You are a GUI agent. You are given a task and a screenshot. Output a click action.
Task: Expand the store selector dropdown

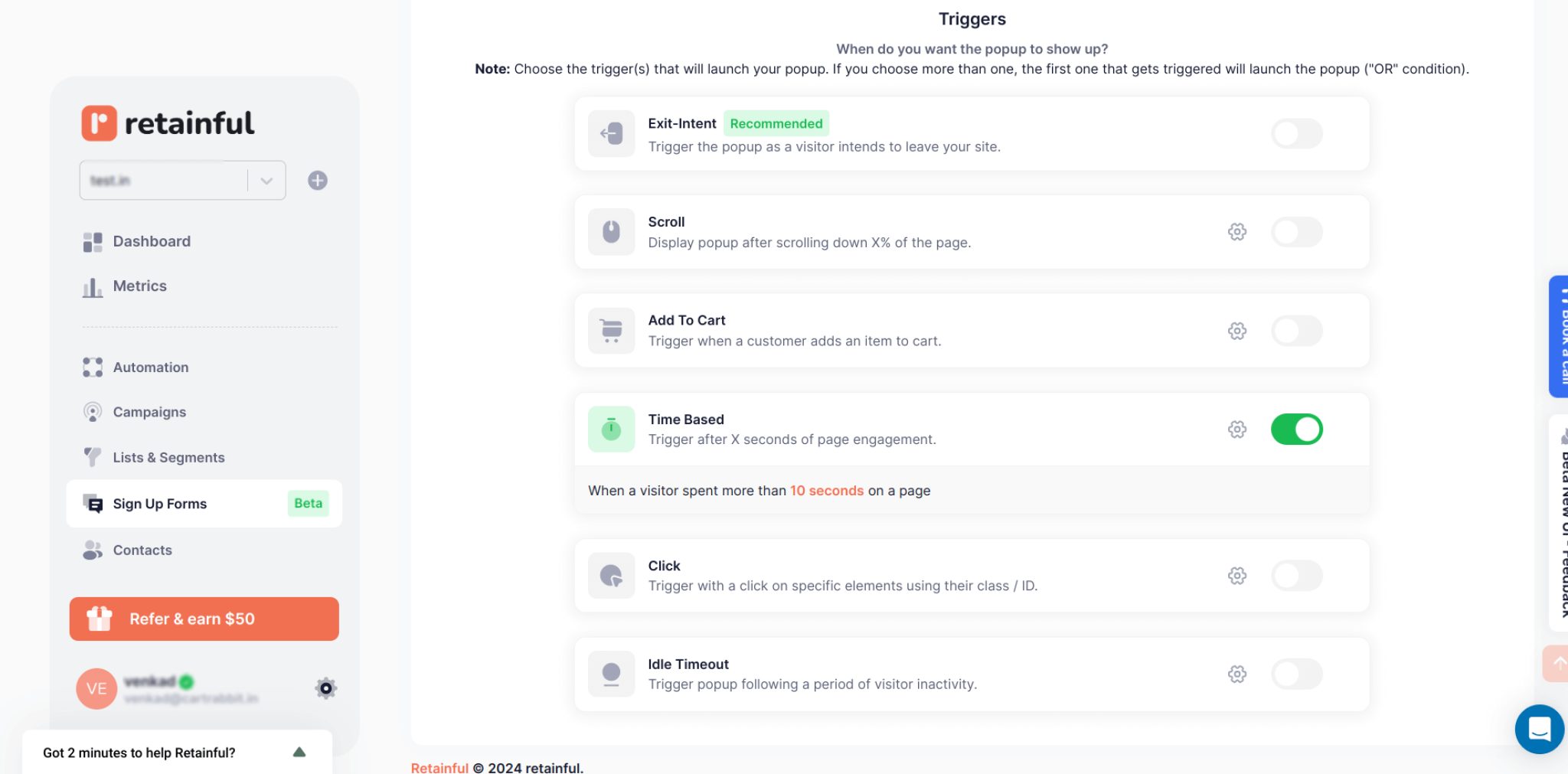coord(266,180)
